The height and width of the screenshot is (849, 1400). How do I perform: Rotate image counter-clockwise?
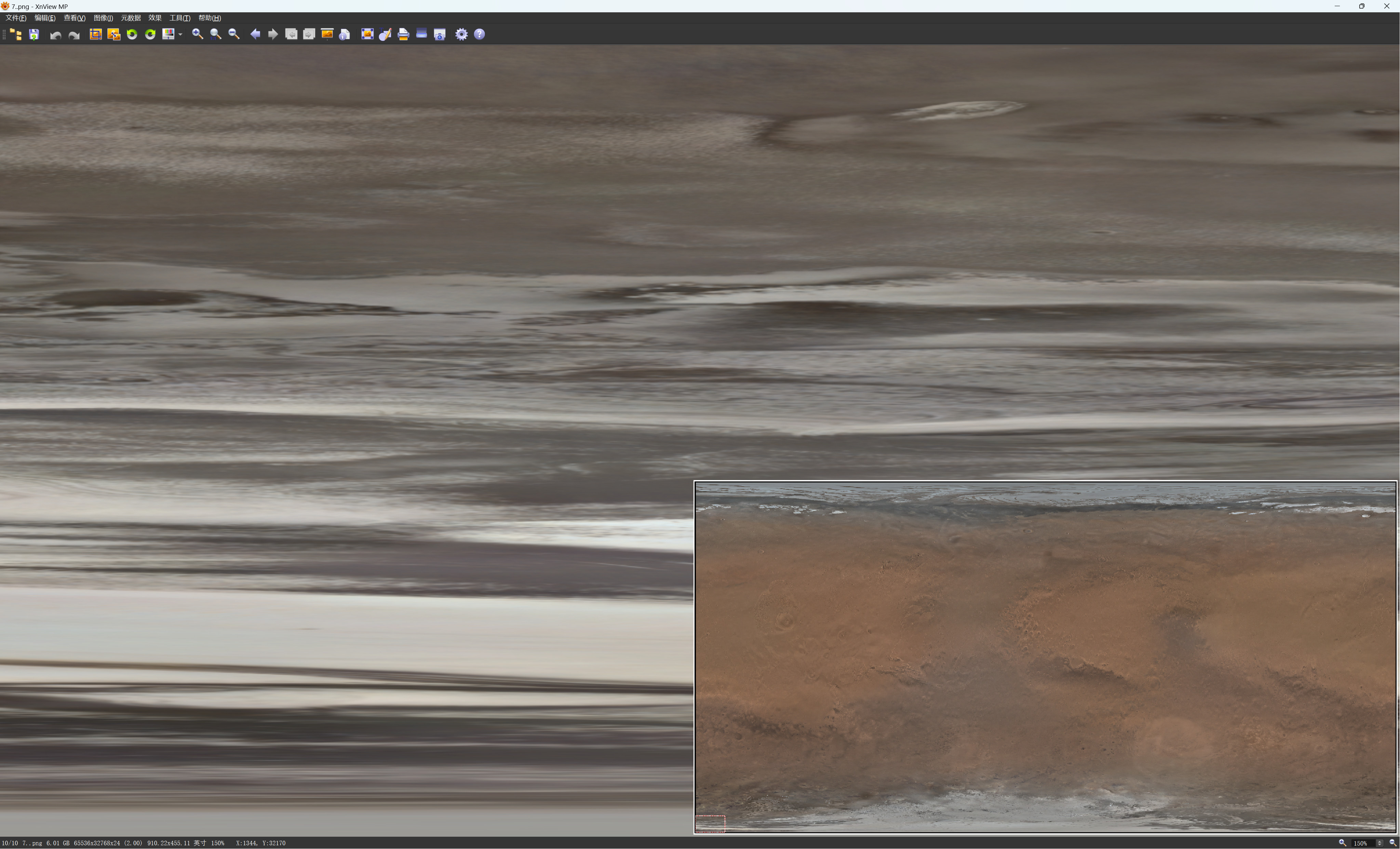click(132, 35)
